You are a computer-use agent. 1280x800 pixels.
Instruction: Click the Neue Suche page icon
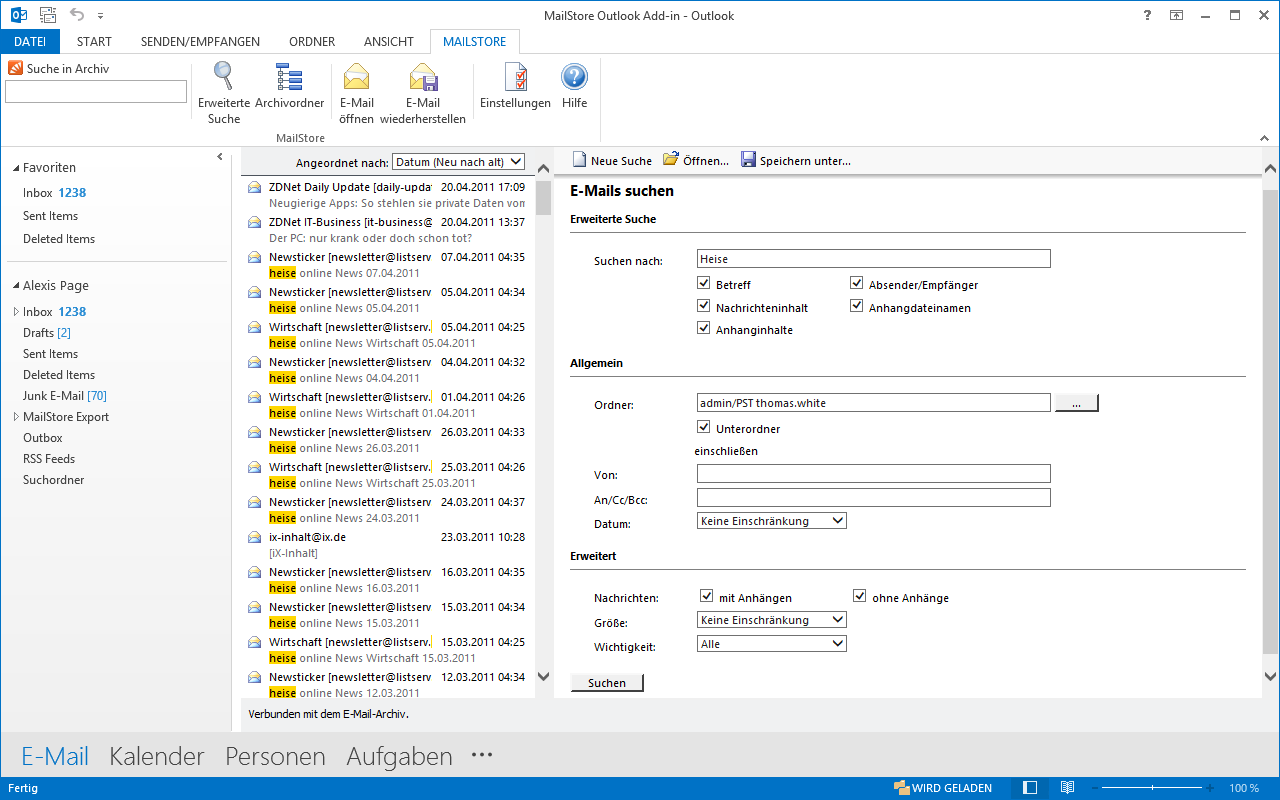(579, 160)
